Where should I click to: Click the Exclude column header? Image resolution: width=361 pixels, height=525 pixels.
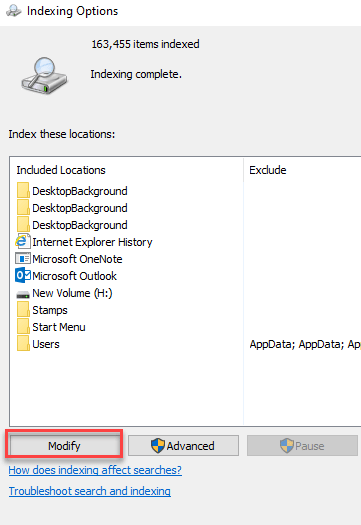(x=268, y=170)
